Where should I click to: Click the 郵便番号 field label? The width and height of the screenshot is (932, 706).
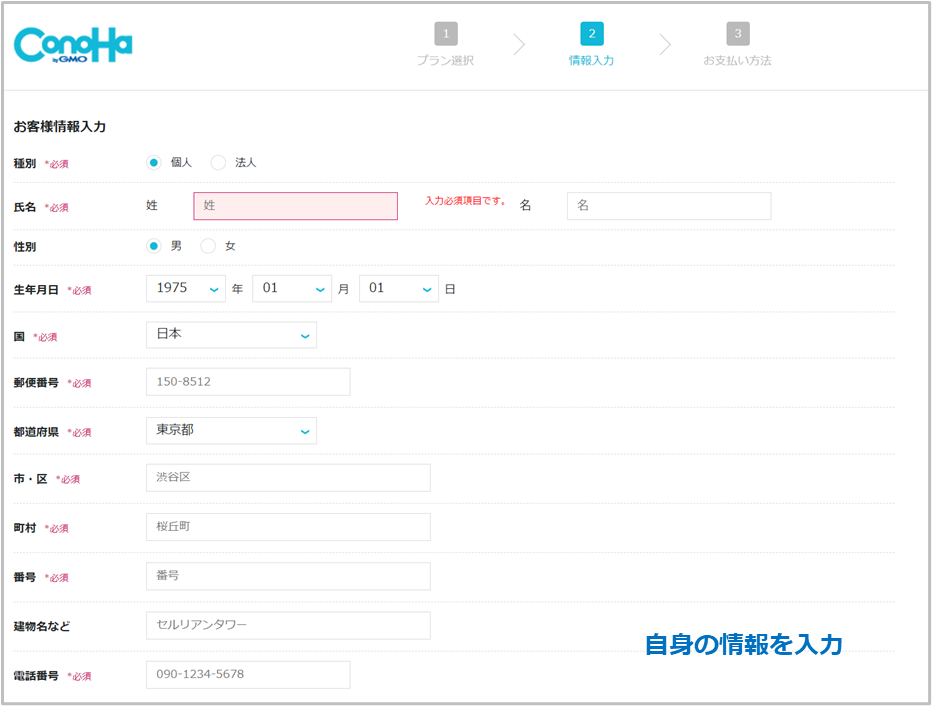(x=36, y=383)
